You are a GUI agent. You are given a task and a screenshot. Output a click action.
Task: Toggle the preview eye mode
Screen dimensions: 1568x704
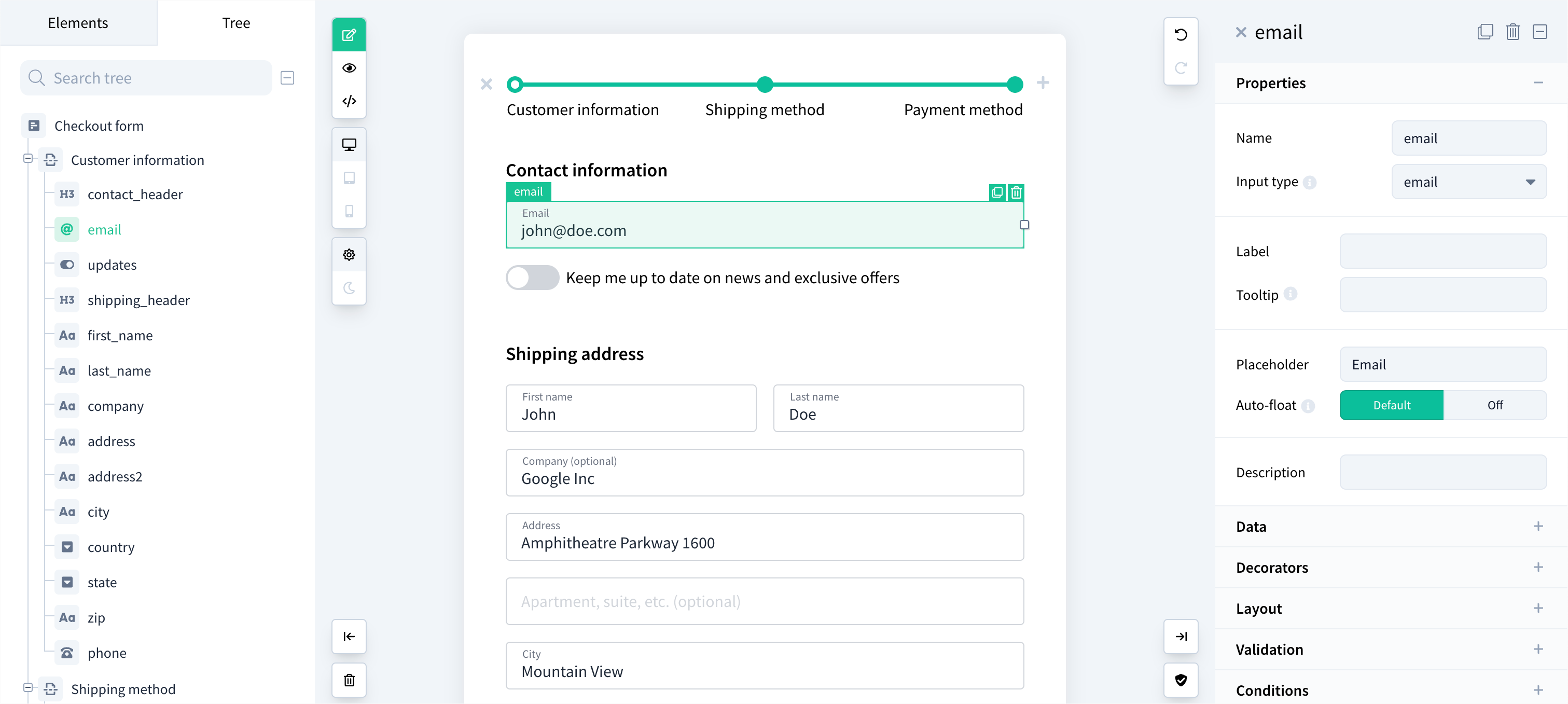pos(349,68)
